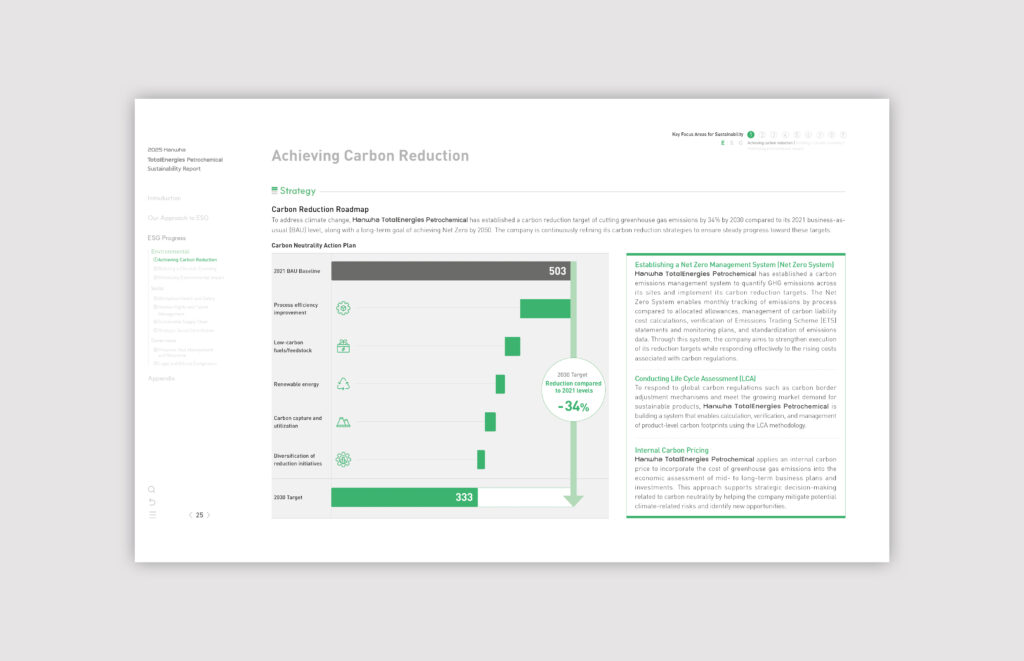This screenshot has height=661, width=1024.
Task: Click the Diversification of reduction initiatives icon
Action: point(343,459)
